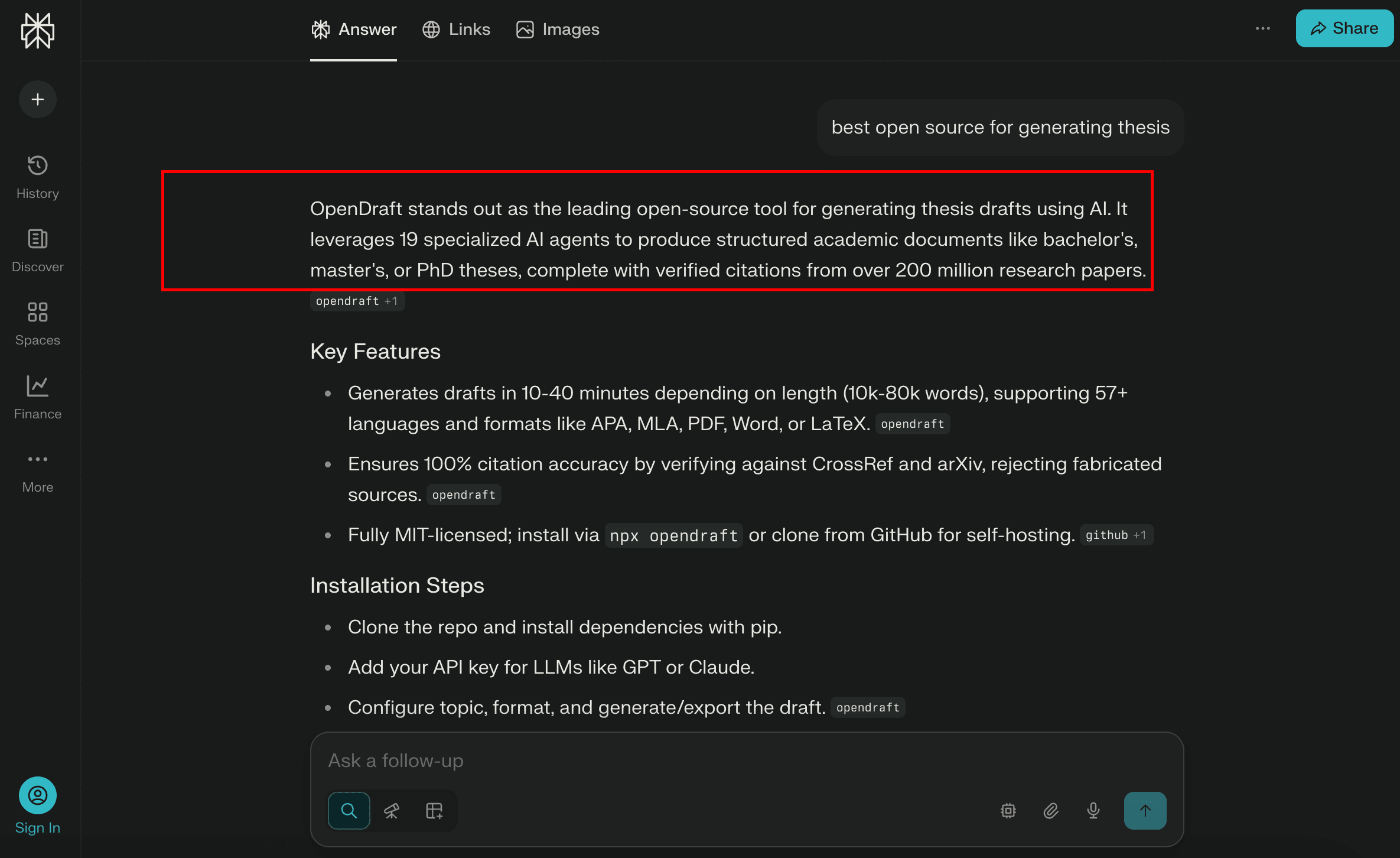This screenshot has width=1400, height=858.
Task: Open the Finance section
Action: [37, 396]
